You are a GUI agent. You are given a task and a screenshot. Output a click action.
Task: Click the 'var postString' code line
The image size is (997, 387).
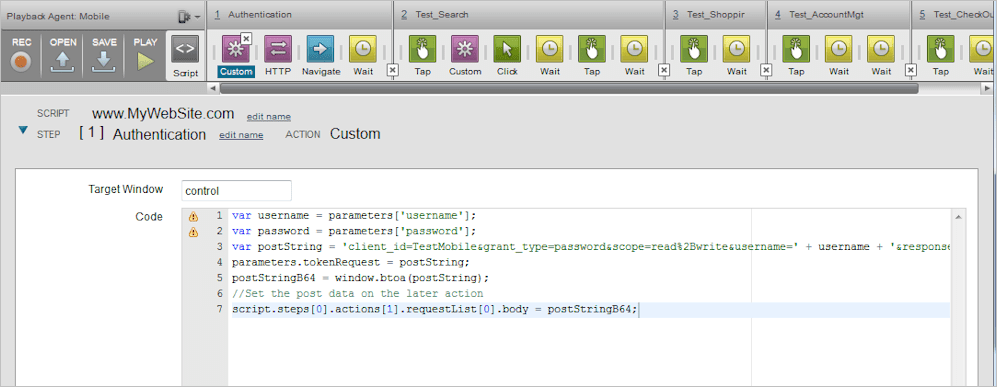coord(591,247)
